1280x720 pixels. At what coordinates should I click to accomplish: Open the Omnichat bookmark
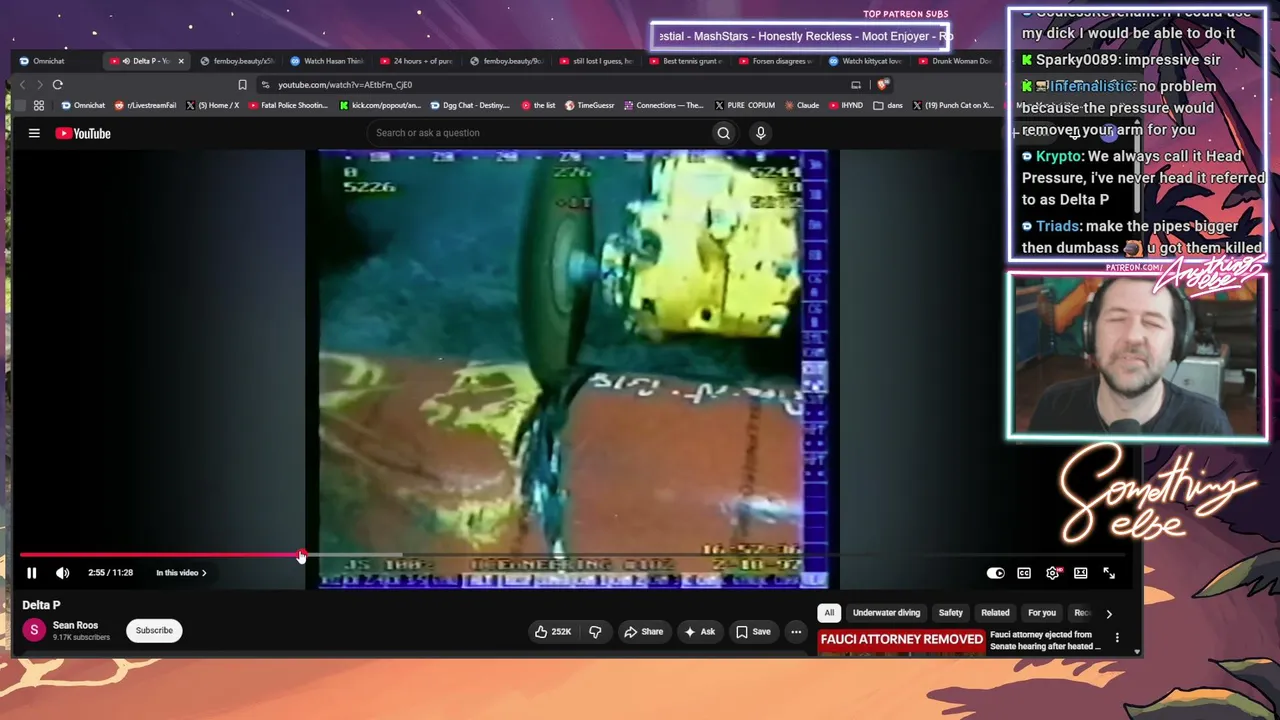(x=83, y=105)
